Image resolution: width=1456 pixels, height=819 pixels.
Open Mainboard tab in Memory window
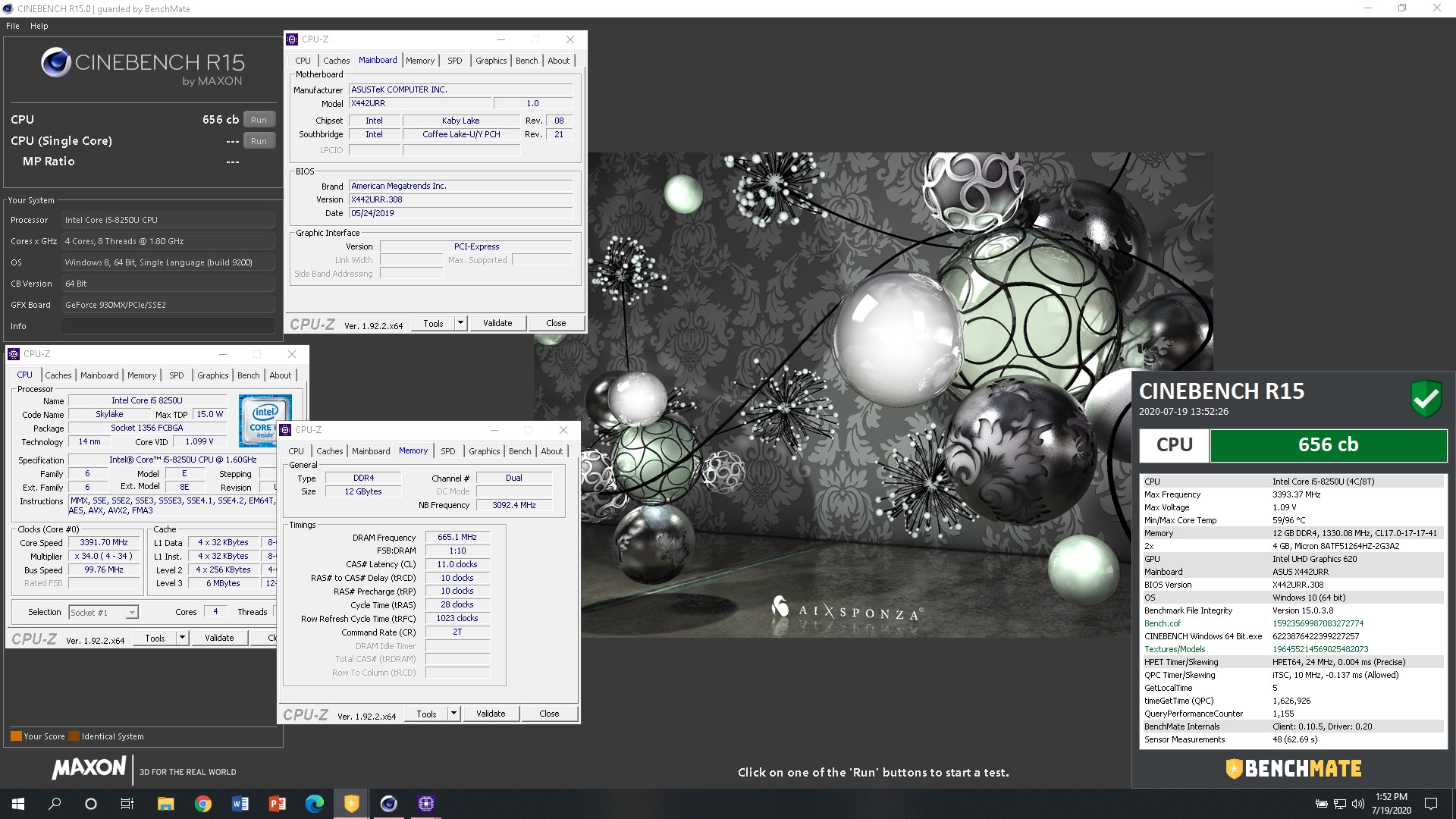tap(371, 451)
